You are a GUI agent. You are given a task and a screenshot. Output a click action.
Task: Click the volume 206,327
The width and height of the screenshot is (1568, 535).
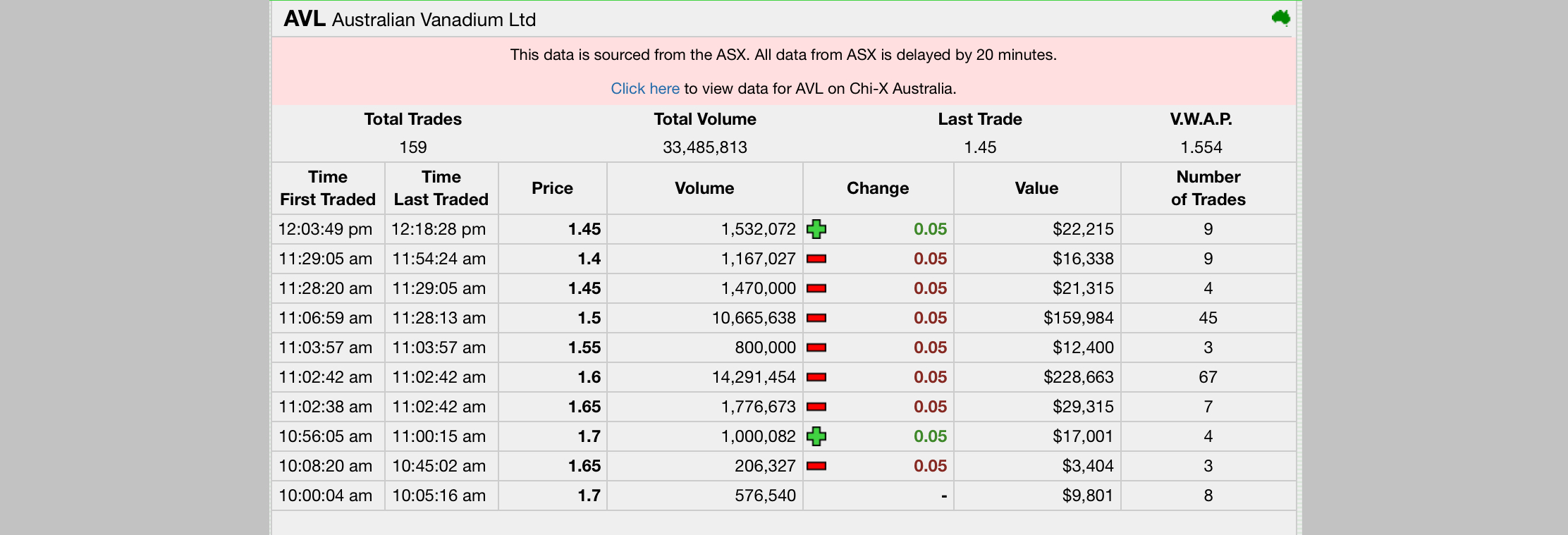(x=765, y=466)
